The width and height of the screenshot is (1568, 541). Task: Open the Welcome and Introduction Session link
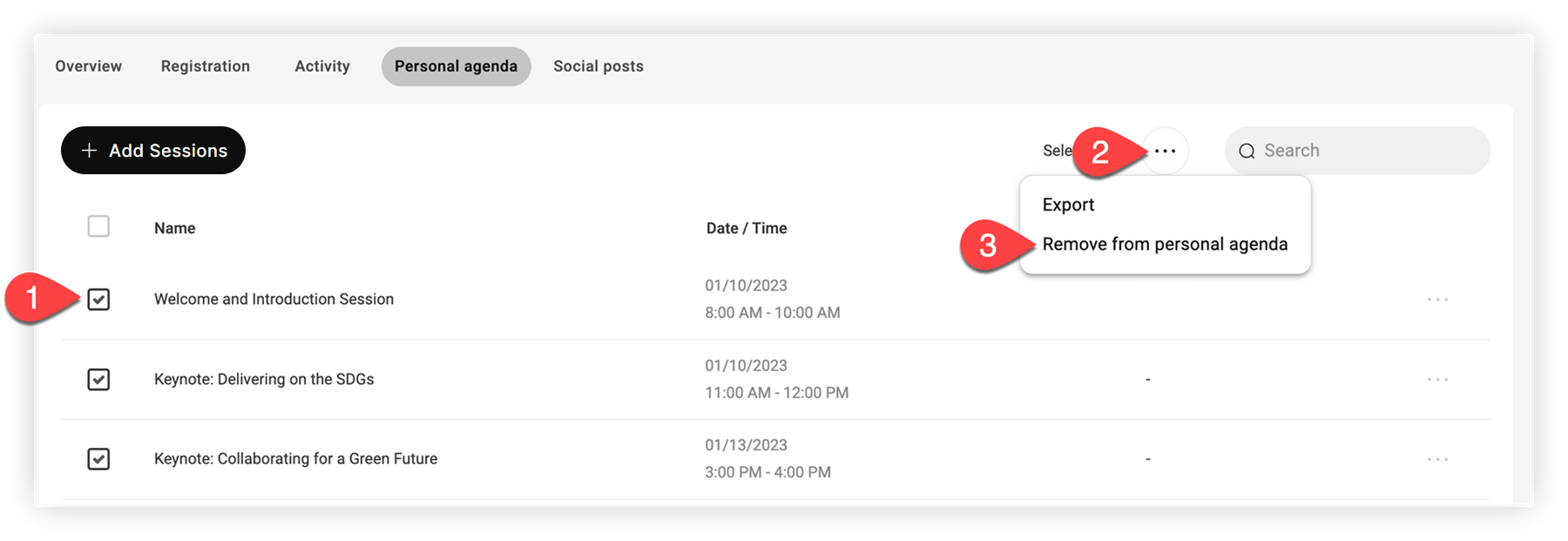click(274, 300)
